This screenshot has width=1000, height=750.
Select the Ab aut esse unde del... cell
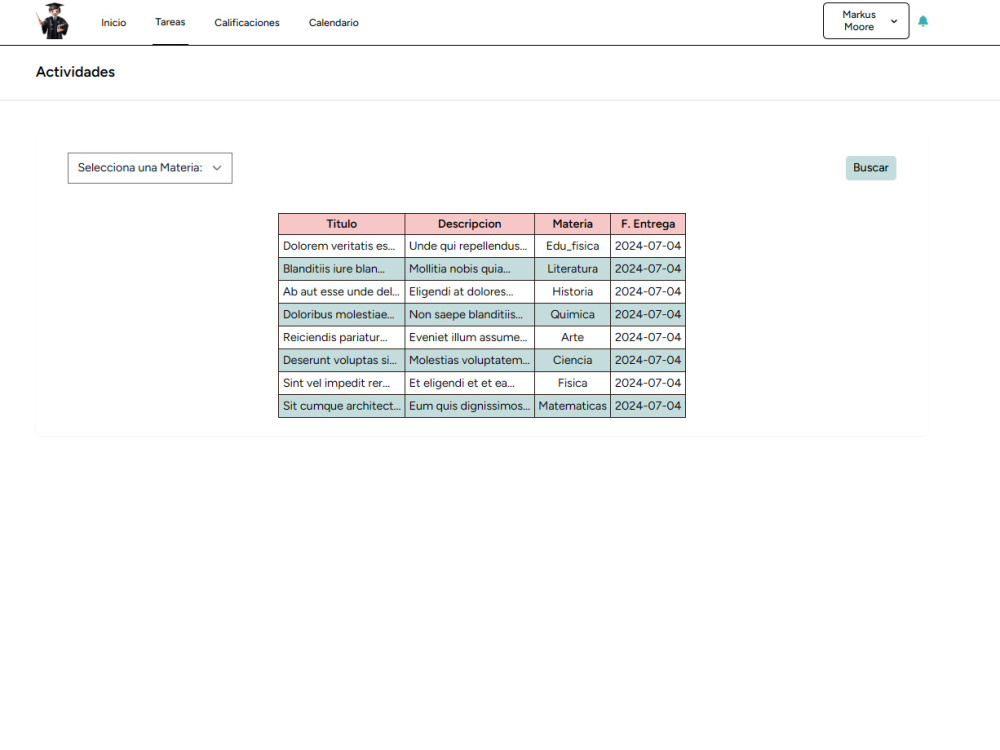pos(342,291)
